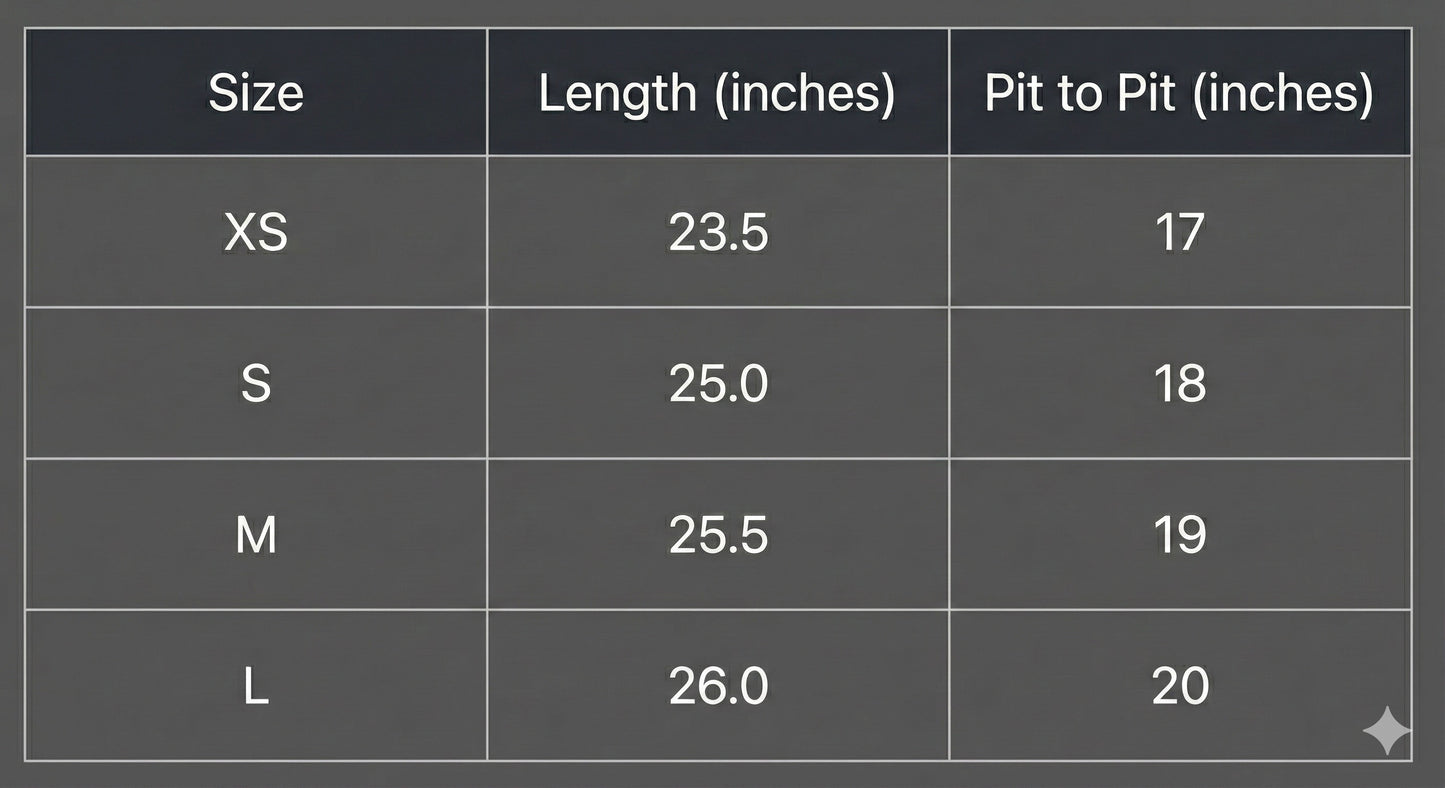Image resolution: width=1445 pixels, height=788 pixels.
Task: Click the M size cell
Action: tap(256, 535)
